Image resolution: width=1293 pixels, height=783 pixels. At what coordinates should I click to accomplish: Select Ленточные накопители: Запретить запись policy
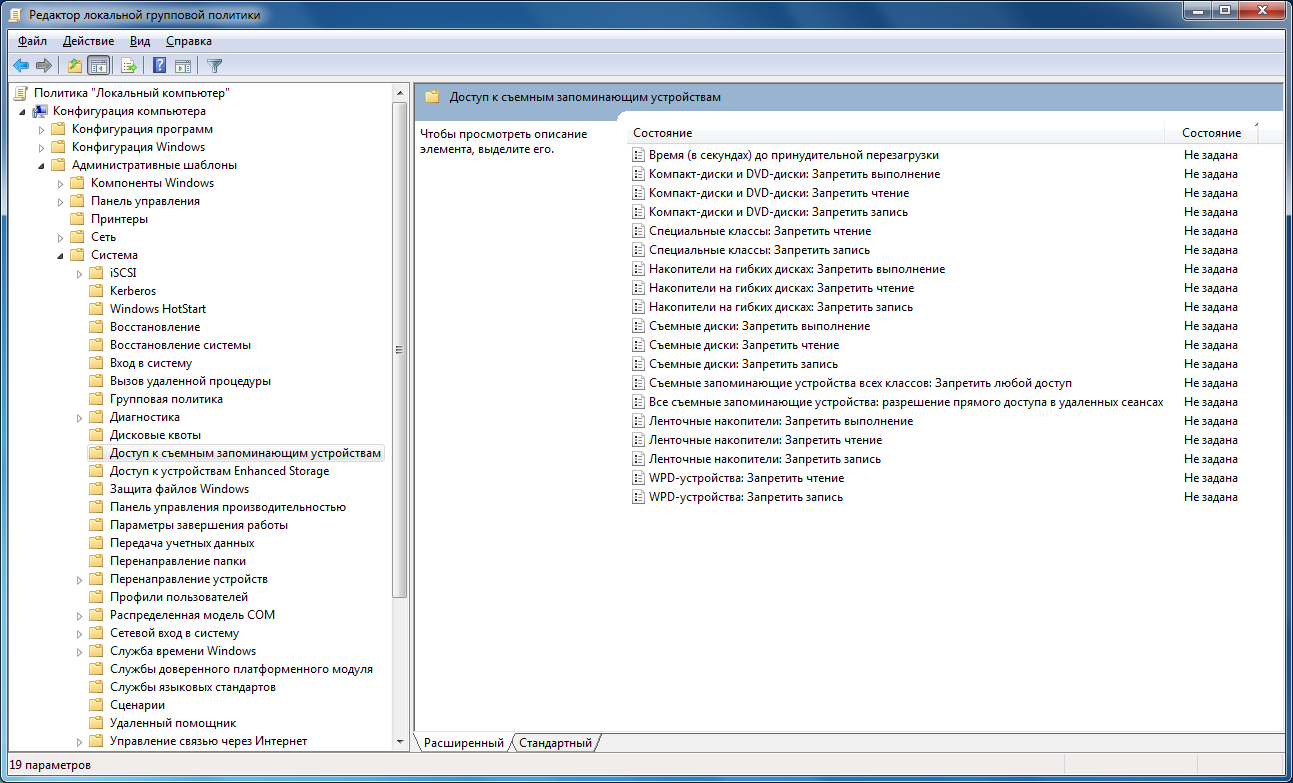click(x=765, y=459)
